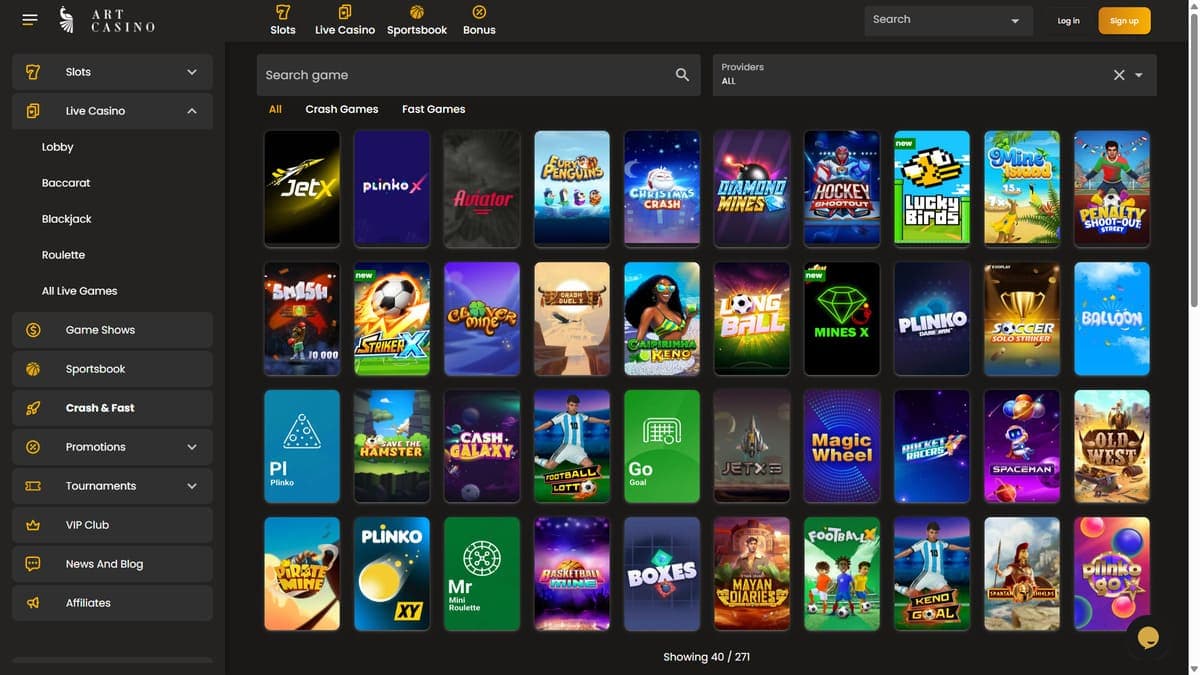Open the live chat bubble icon
This screenshot has height=675, width=1200.
click(1148, 638)
